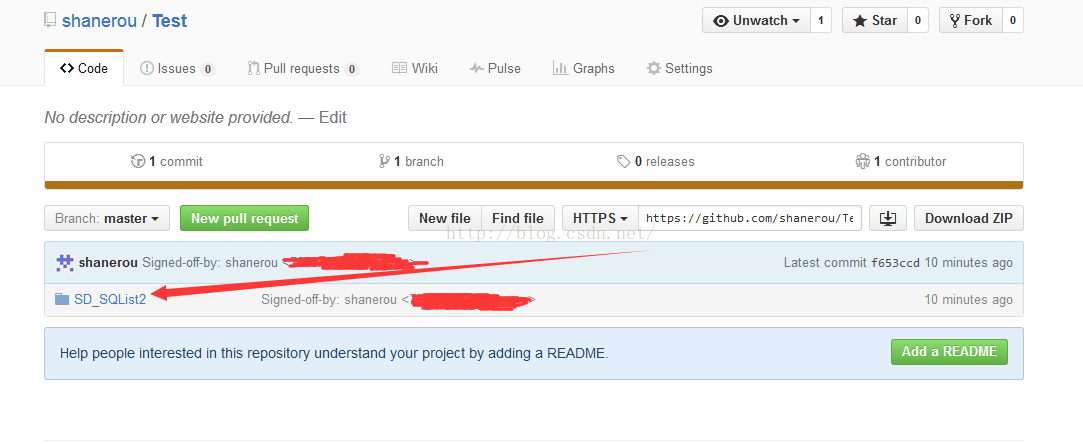View the 1 branch list
Image resolution: width=1083 pixels, height=444 pixels.
(412, 162)
